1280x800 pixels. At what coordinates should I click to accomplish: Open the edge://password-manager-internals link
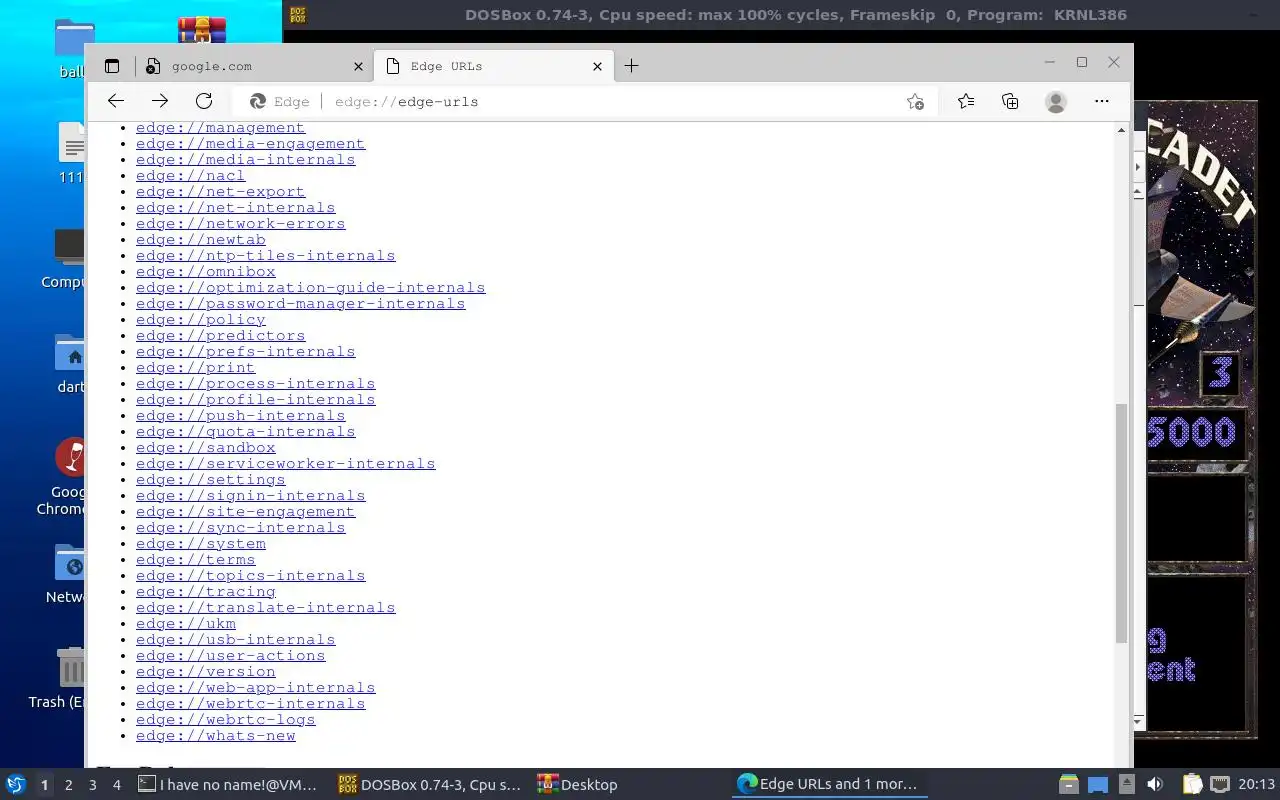click(300, 303)
